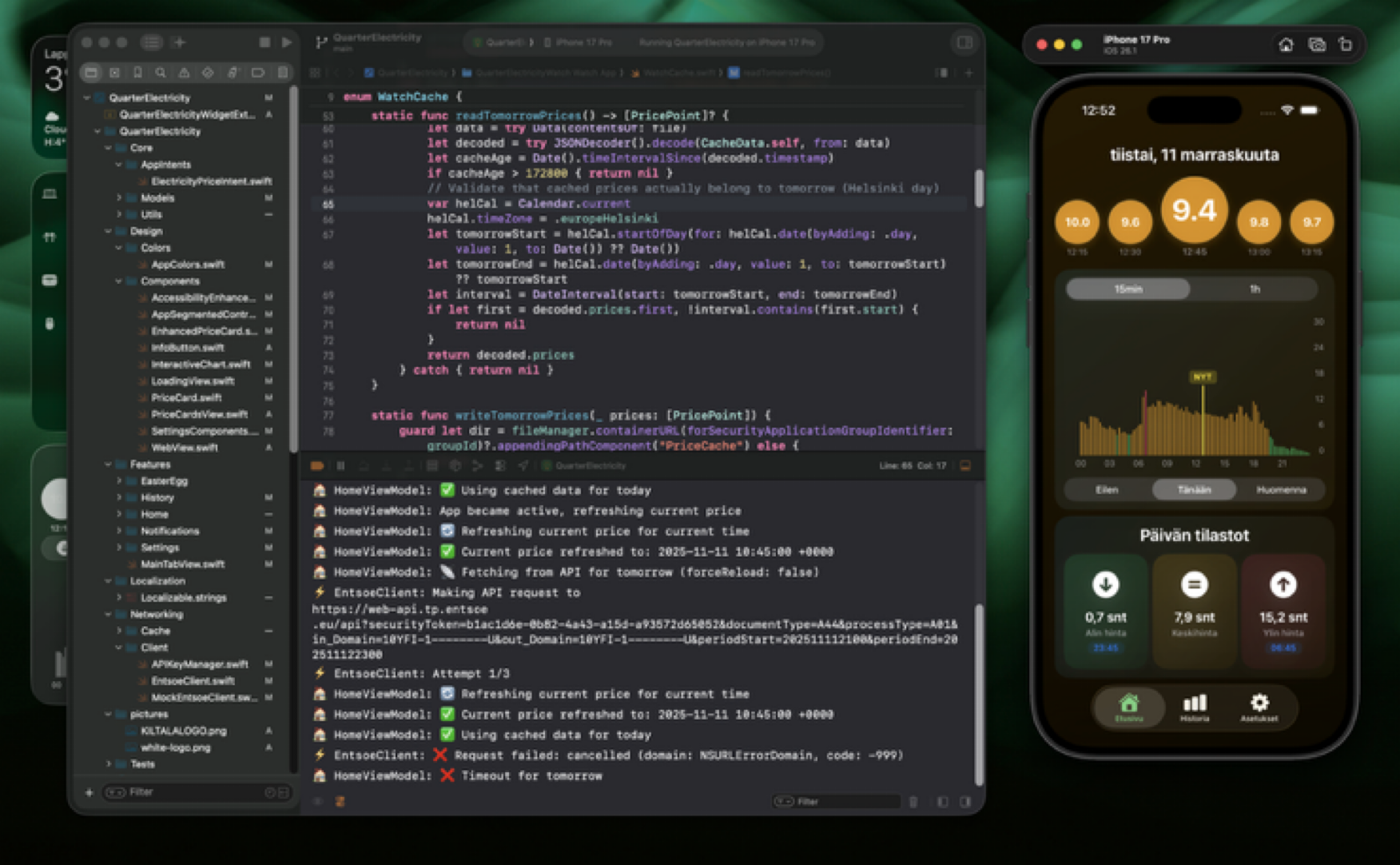Open the Issue navigator warning triangle icon
Screen dimensions: 1400x865
[x=184, y=73]
